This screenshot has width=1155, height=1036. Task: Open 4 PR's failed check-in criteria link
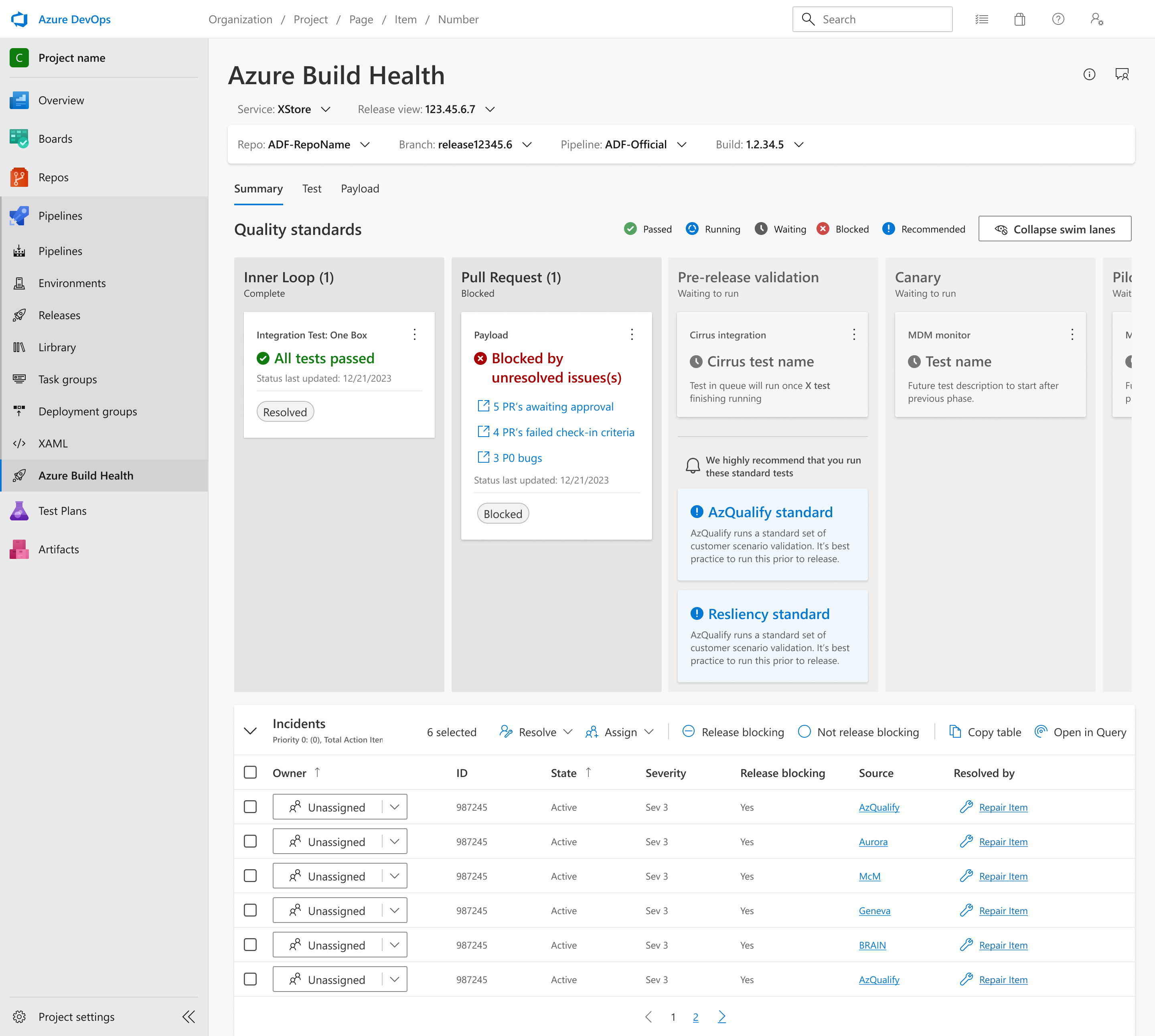(x=555, y=432)
